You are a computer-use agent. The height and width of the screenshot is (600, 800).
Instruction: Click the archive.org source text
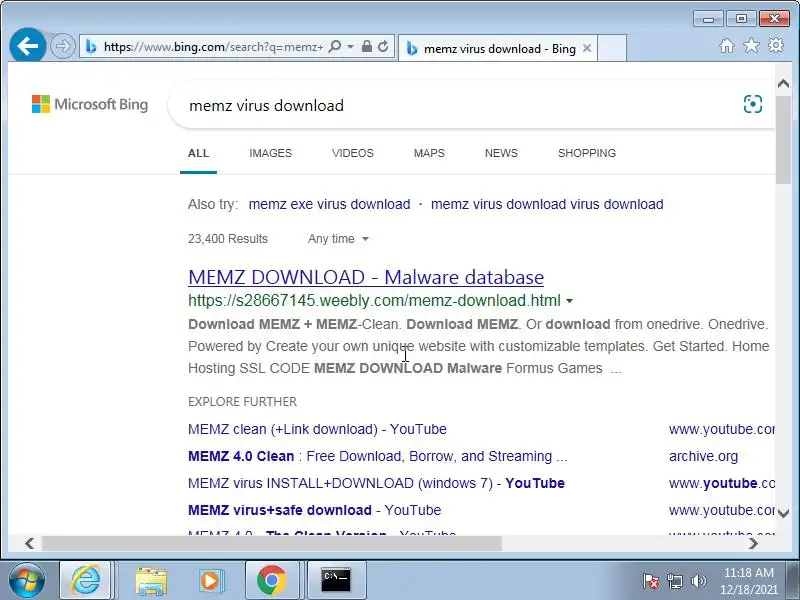[703, 456]
